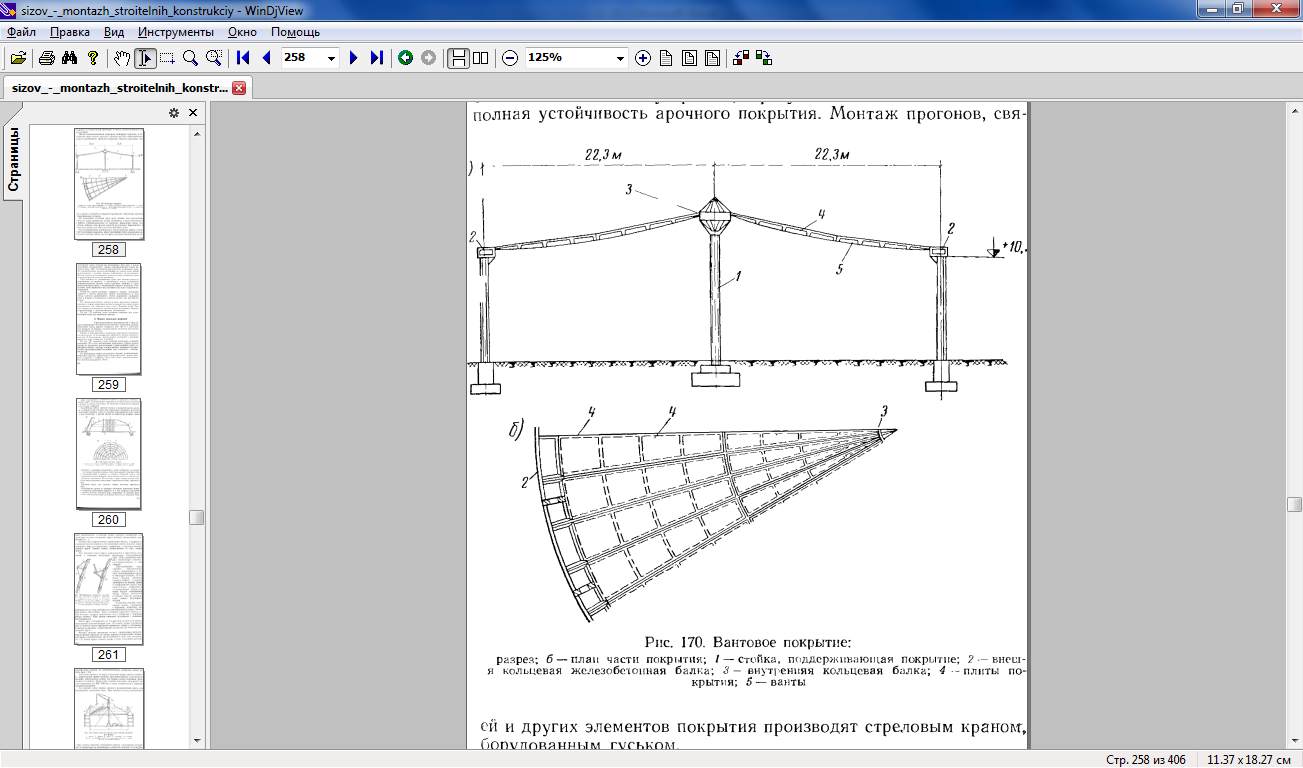The image size is (1303, 768).
Task: Close the document tab with red X
Action: point(239,88)
